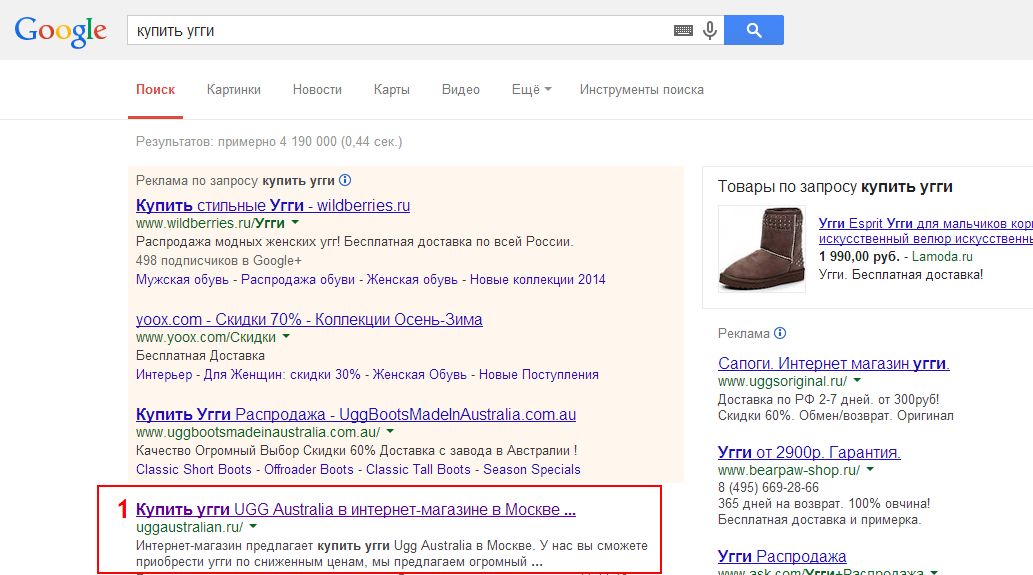Expand arrow next to uggaustralian.ru/
This screenshot has width=1033, height=575.
253,526
